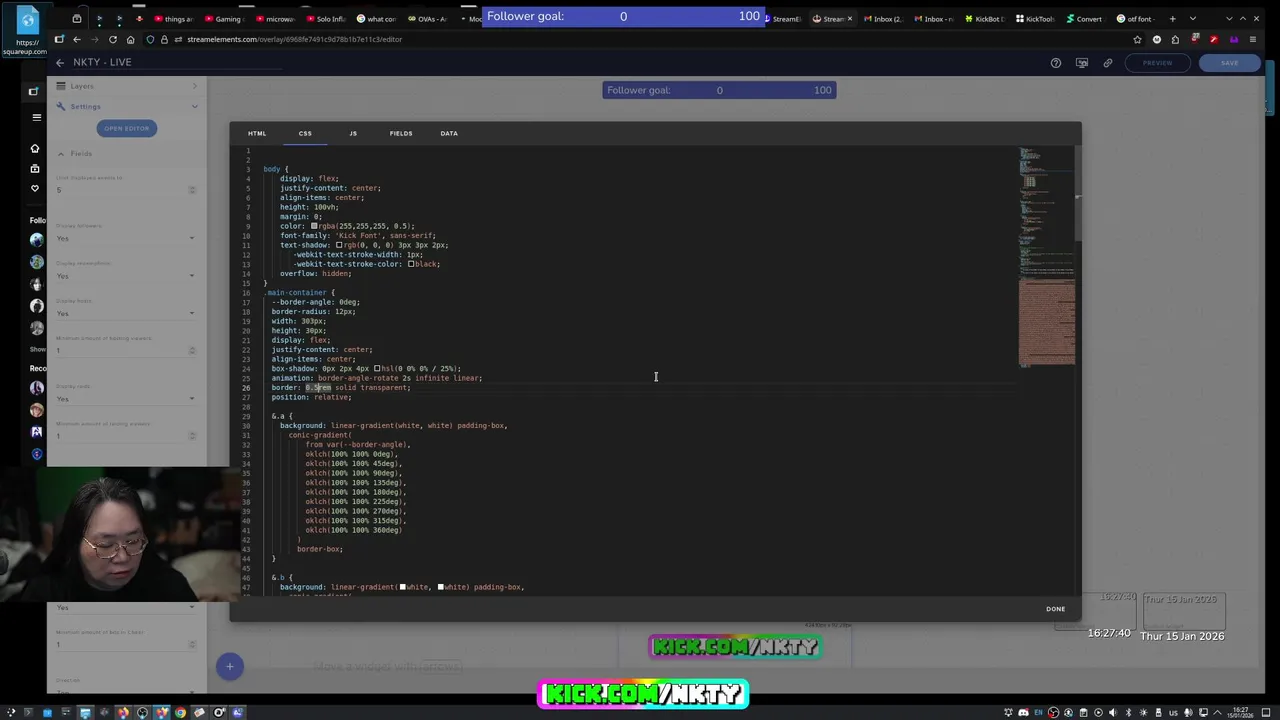Click the hsl swatch on the box-shadow line
This screenshot has width=1280, height=720.
(x=377, y=368)
